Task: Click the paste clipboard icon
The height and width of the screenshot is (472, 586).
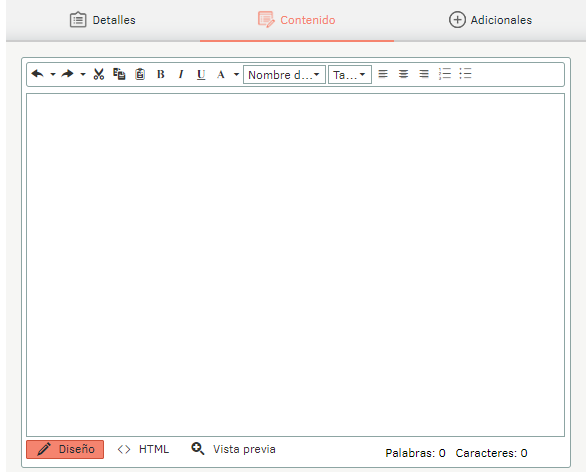Action: click(140, 74)
